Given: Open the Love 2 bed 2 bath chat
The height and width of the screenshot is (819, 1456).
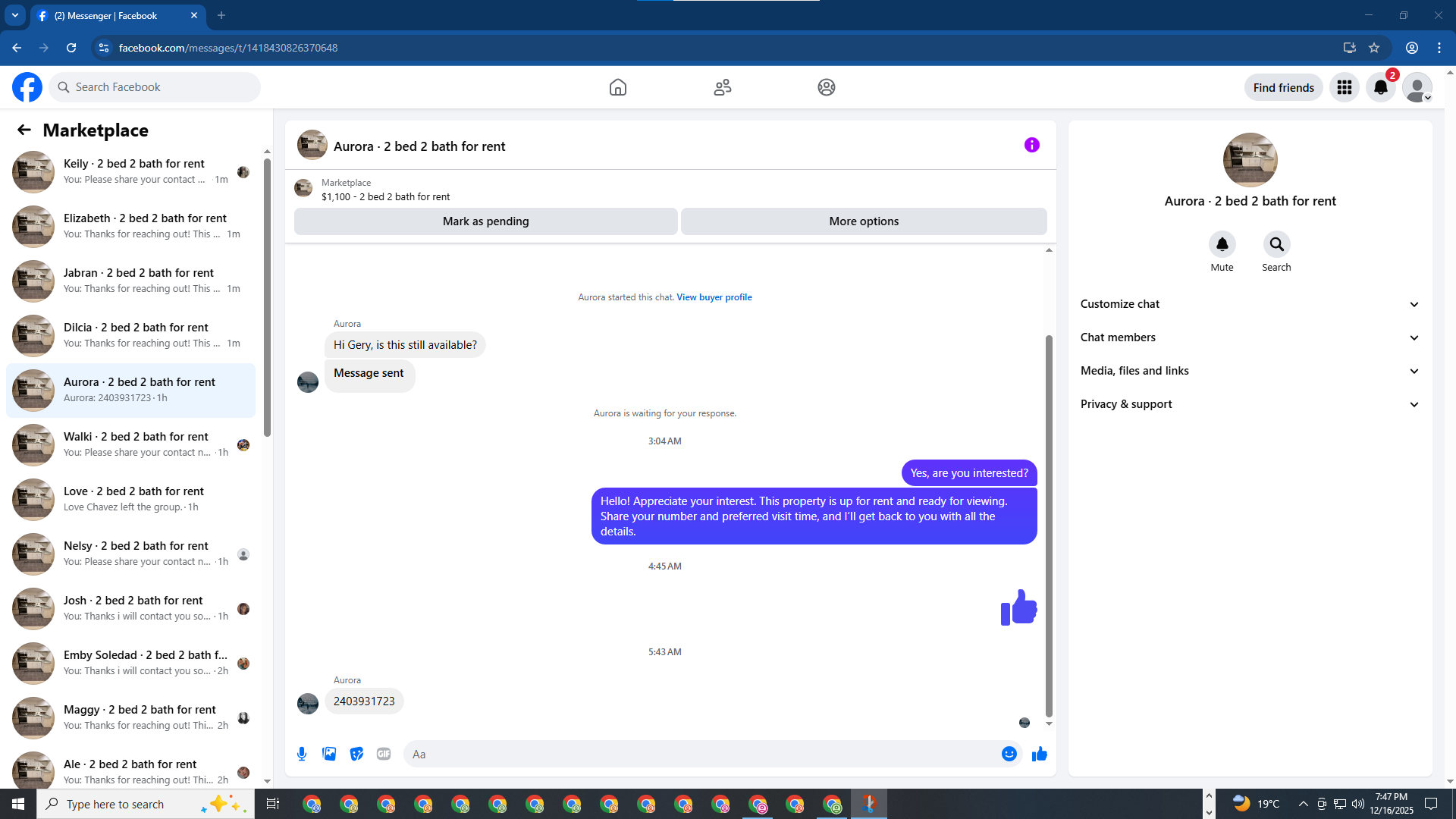Looking at the screenshot, I should click(x=130, y=499).
